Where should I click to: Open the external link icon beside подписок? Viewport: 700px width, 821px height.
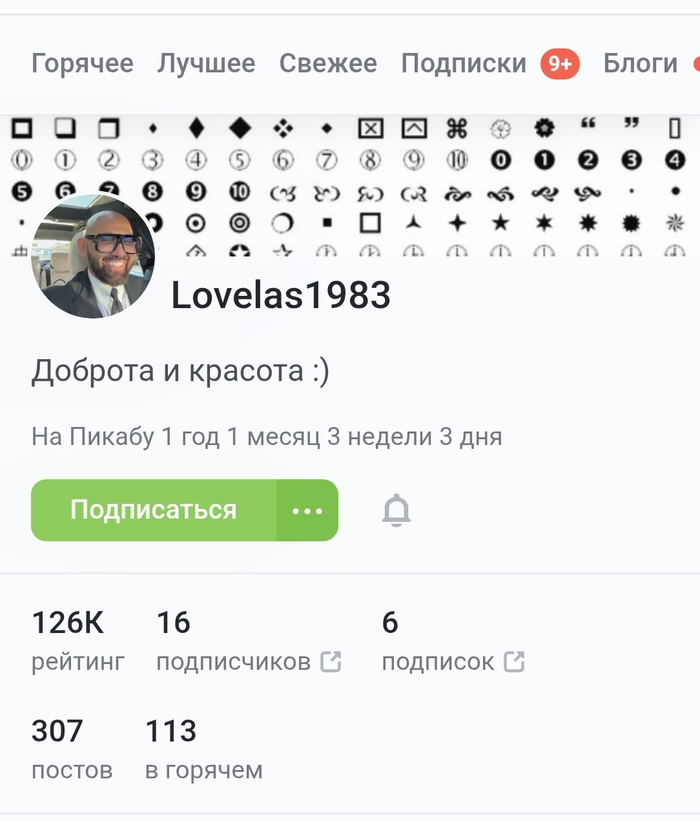click(x=514, y=661)
